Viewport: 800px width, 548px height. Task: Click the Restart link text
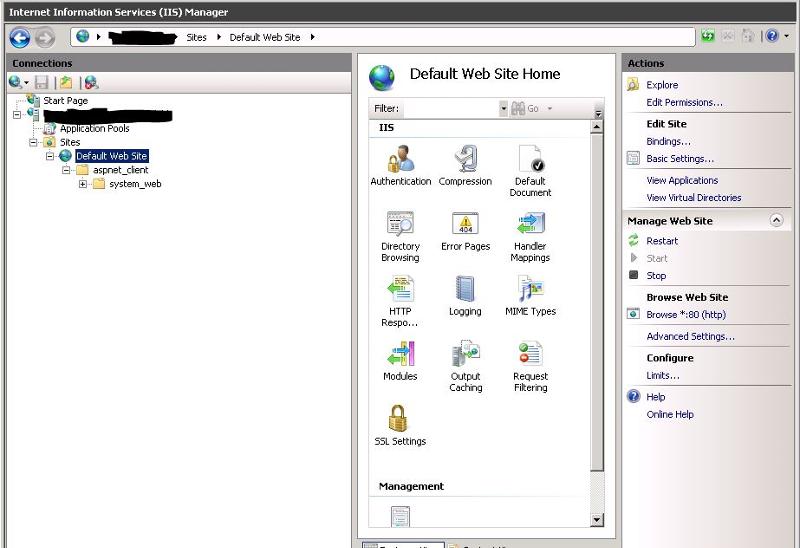tap(662, 241)
